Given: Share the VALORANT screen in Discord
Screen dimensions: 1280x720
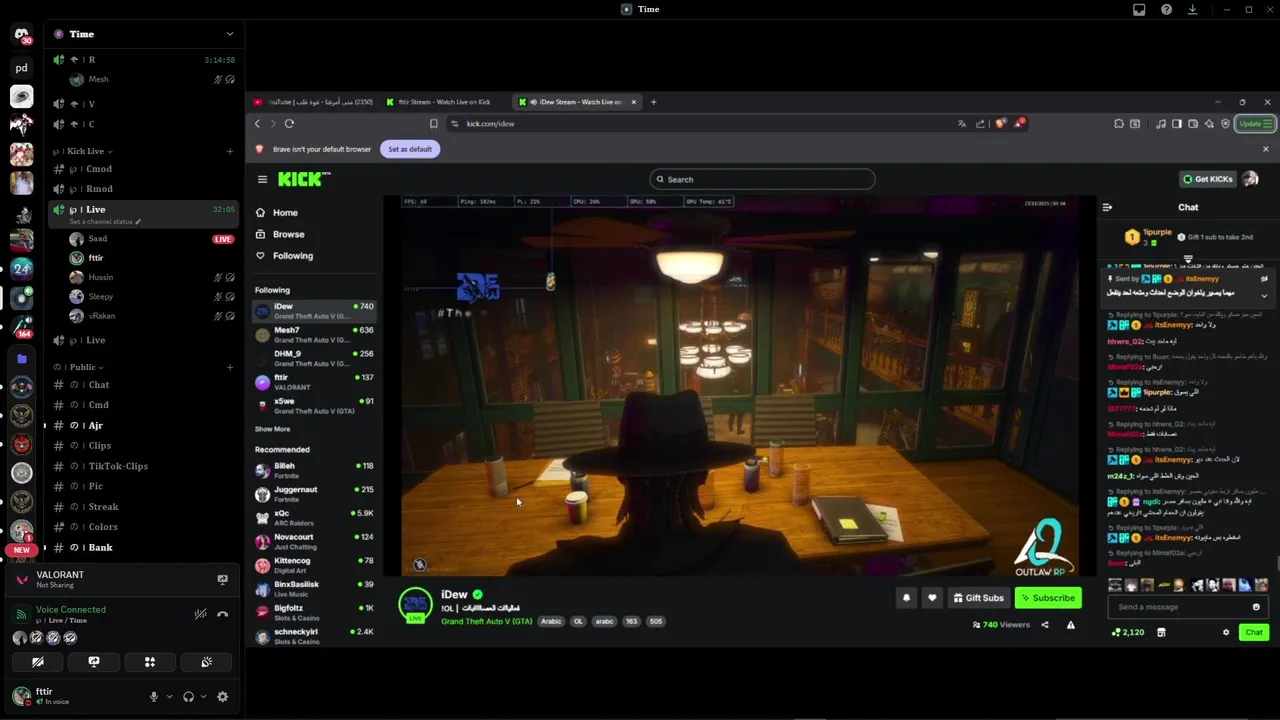Looking at the screenshot, I should pos(222,579).
